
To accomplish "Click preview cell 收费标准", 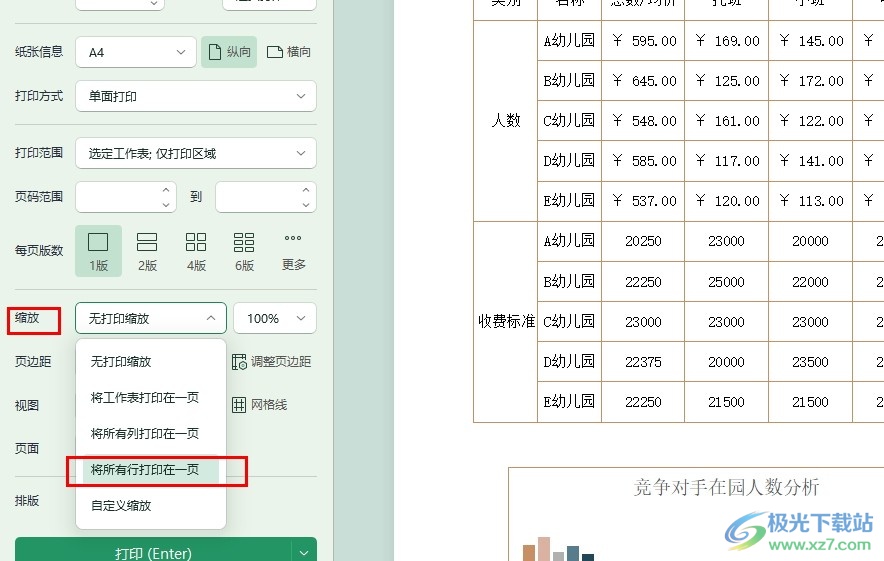I will pyautogui.click(x=506, y=321).
